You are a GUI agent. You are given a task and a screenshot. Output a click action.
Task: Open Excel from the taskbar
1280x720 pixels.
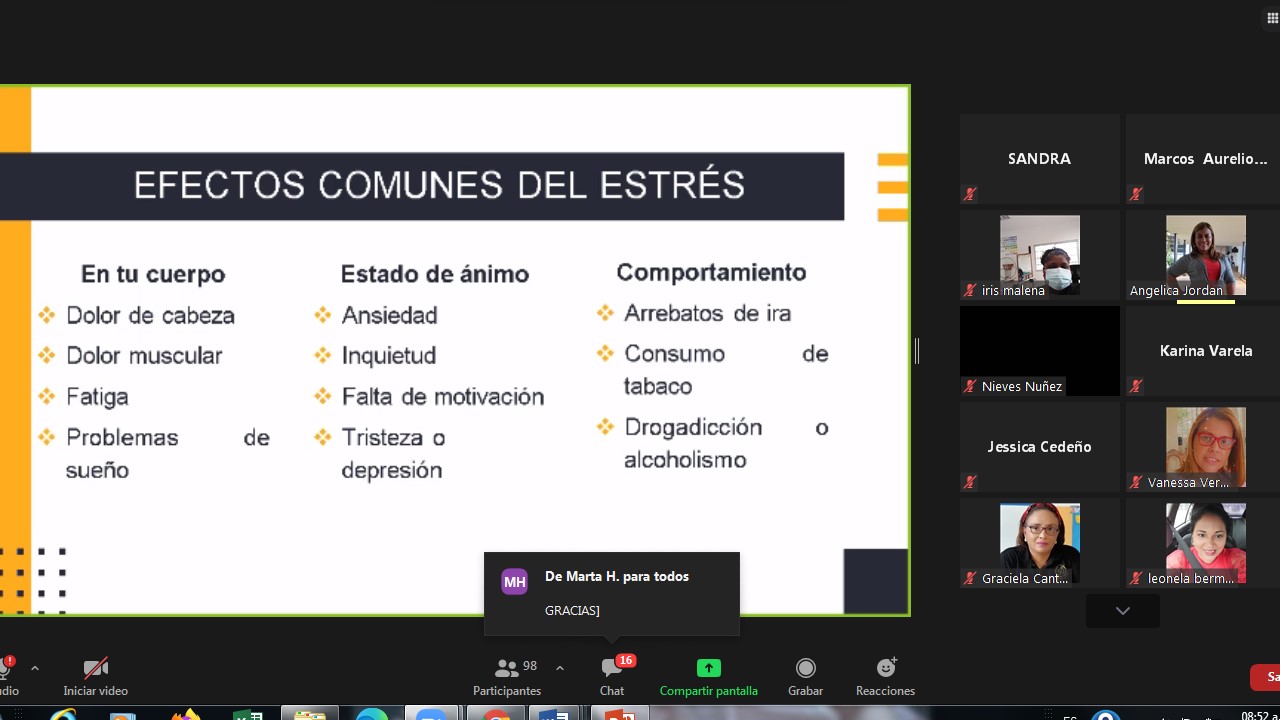click(x=248, y=714)
